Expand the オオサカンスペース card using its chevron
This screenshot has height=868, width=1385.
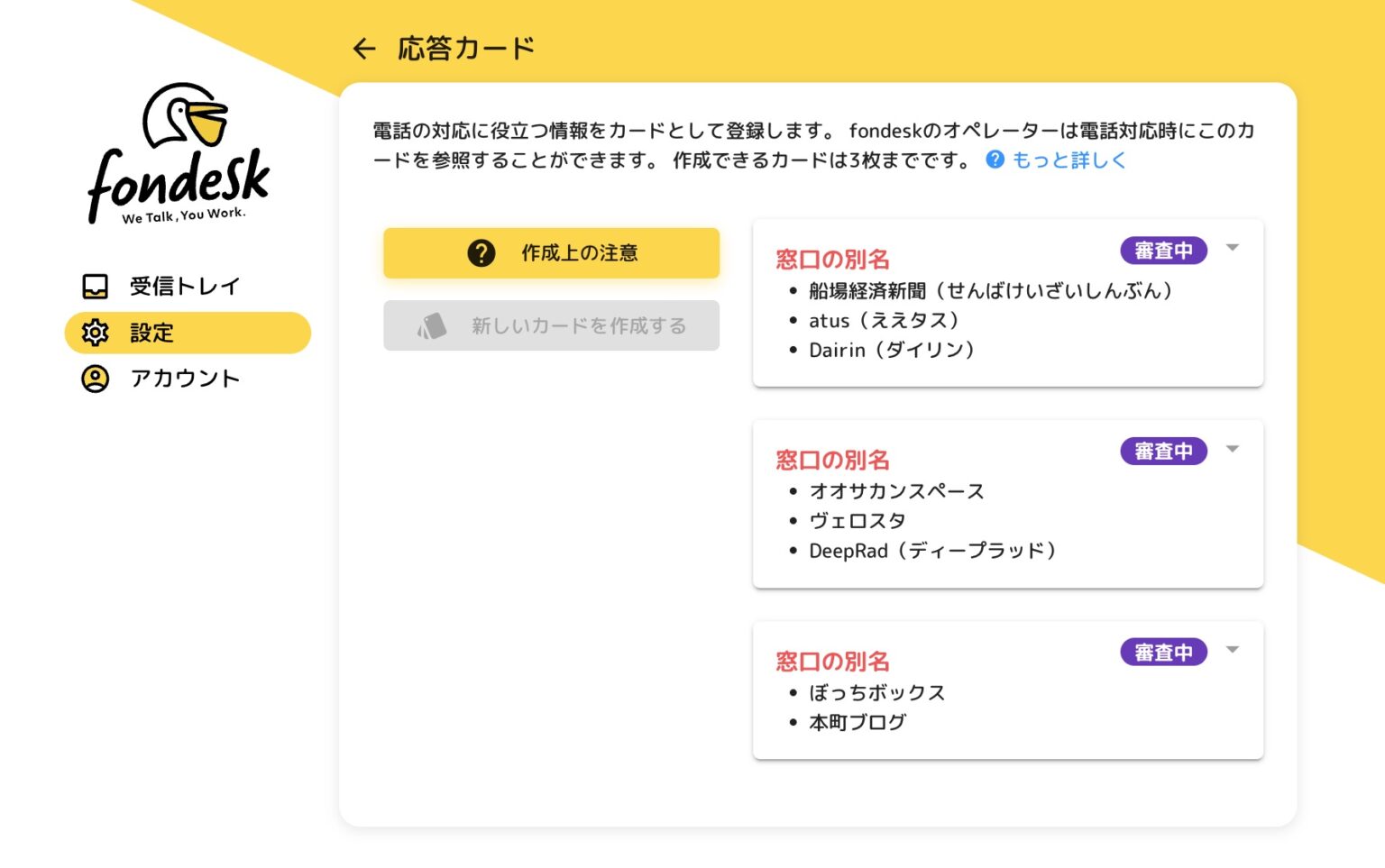1233,449
